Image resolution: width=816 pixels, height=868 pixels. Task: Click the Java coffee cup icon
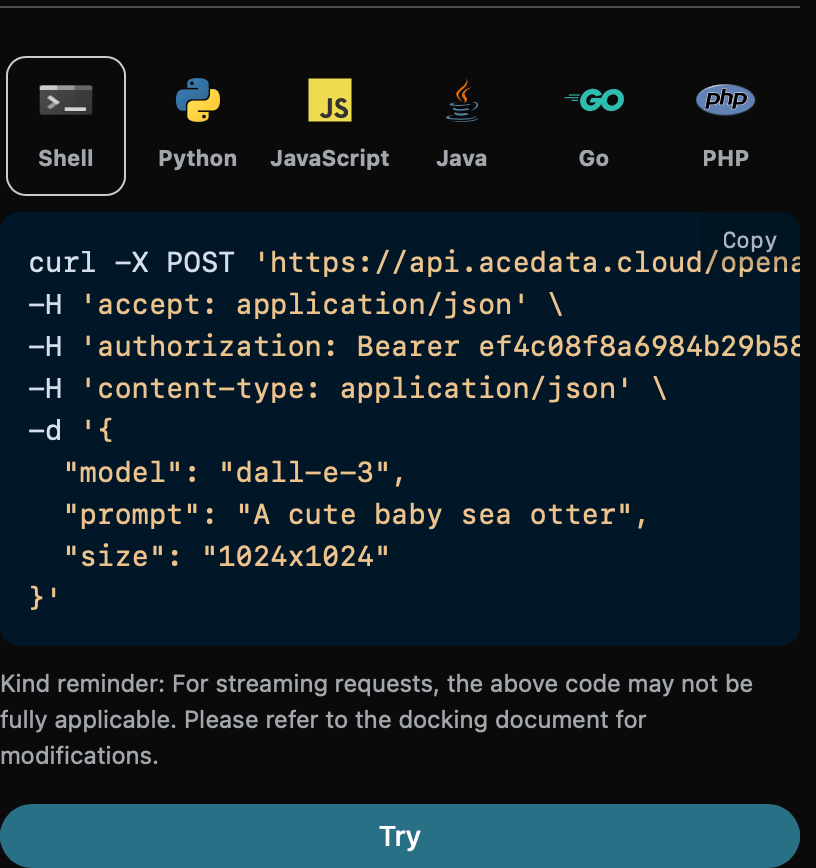point(462,100)
